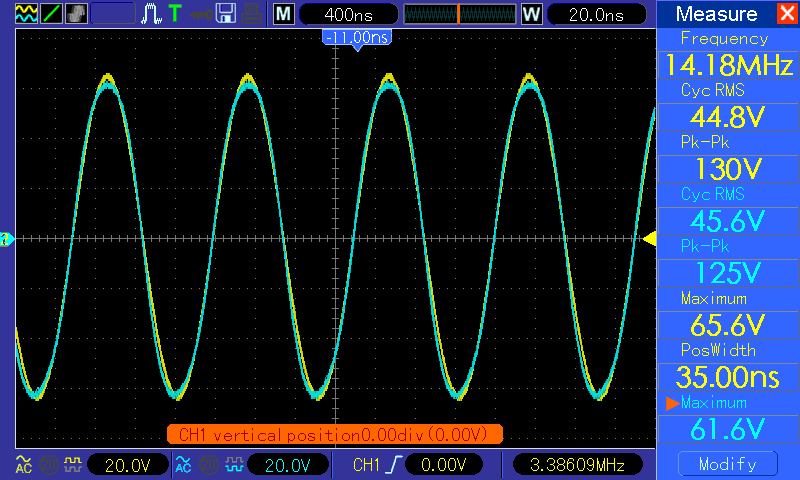The width and height of the screenshot is (800, 480).
Task: Click the -11.00ns horizontal trigger position marker
Action: pyautogui.click(x=356, y=37)
